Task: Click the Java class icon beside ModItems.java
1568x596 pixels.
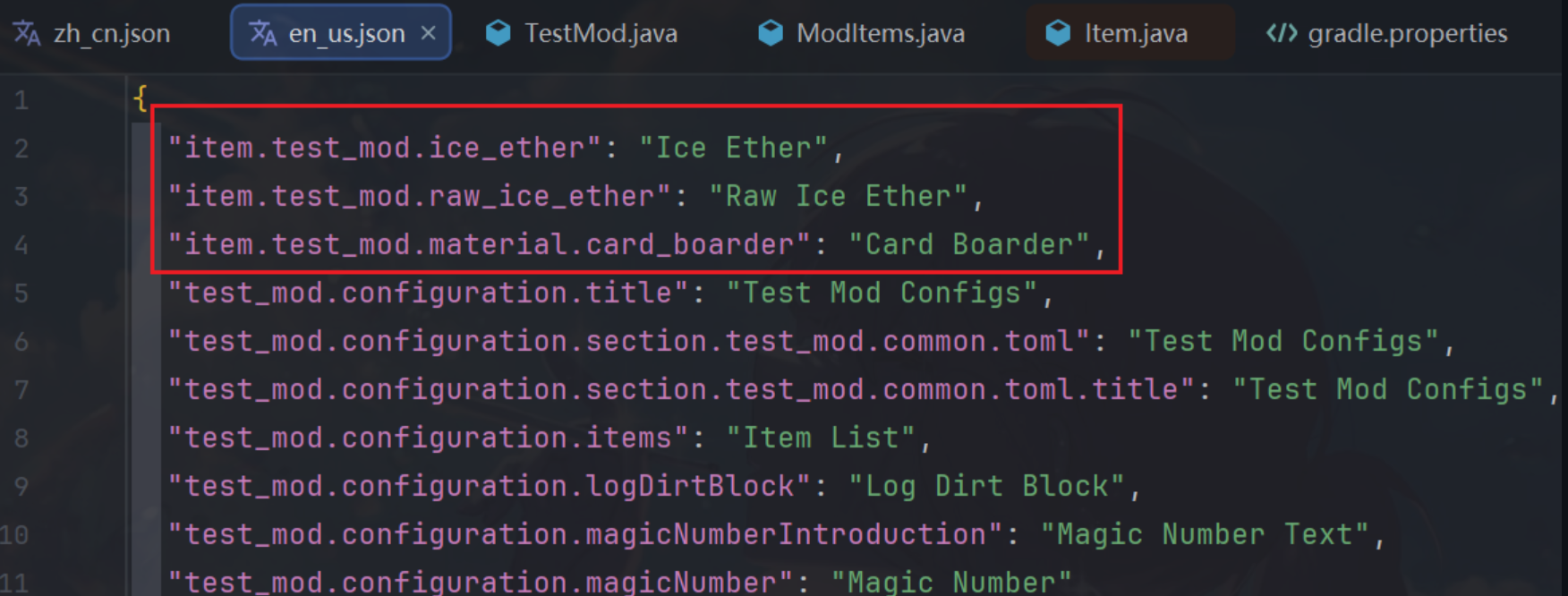Action: pyautogui.click(x=770, y=33)
